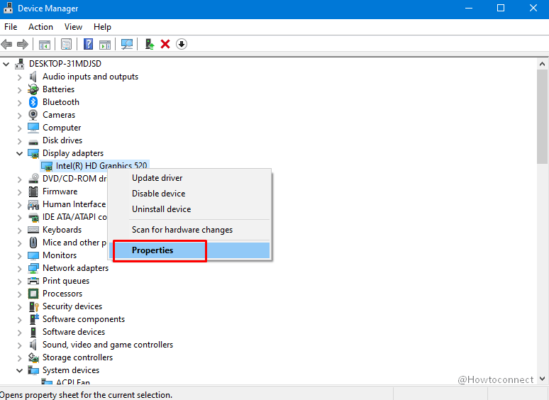
Task: Click the Cameras webcam icon
Action: tap(33, 115)
